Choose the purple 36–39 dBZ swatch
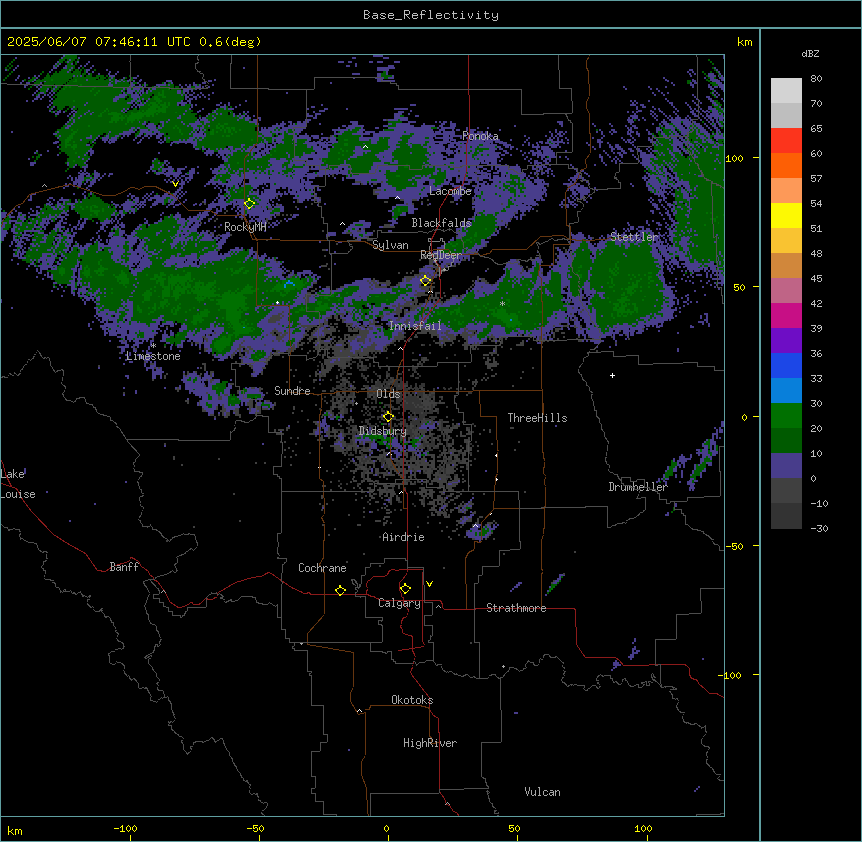Viewport: 862px width, 842px height. tap(786, 341)
